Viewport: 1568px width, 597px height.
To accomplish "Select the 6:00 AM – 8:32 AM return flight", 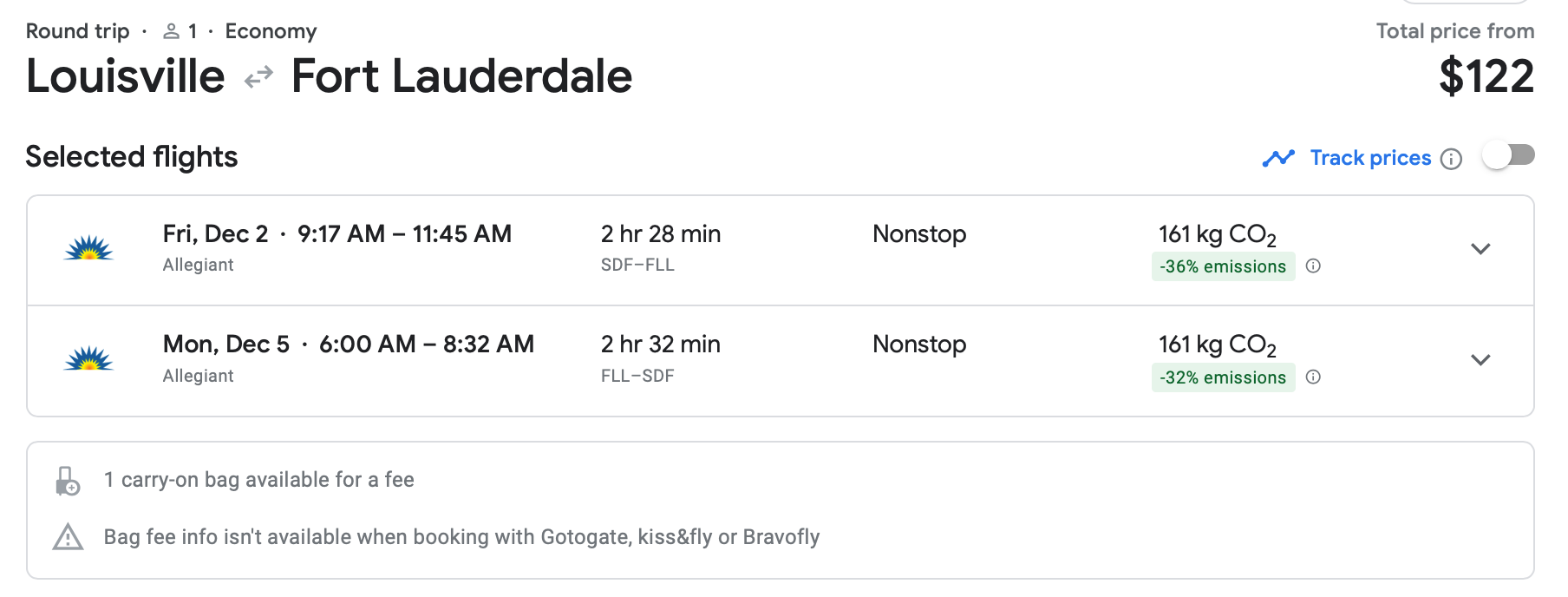I will coord(426,344).
